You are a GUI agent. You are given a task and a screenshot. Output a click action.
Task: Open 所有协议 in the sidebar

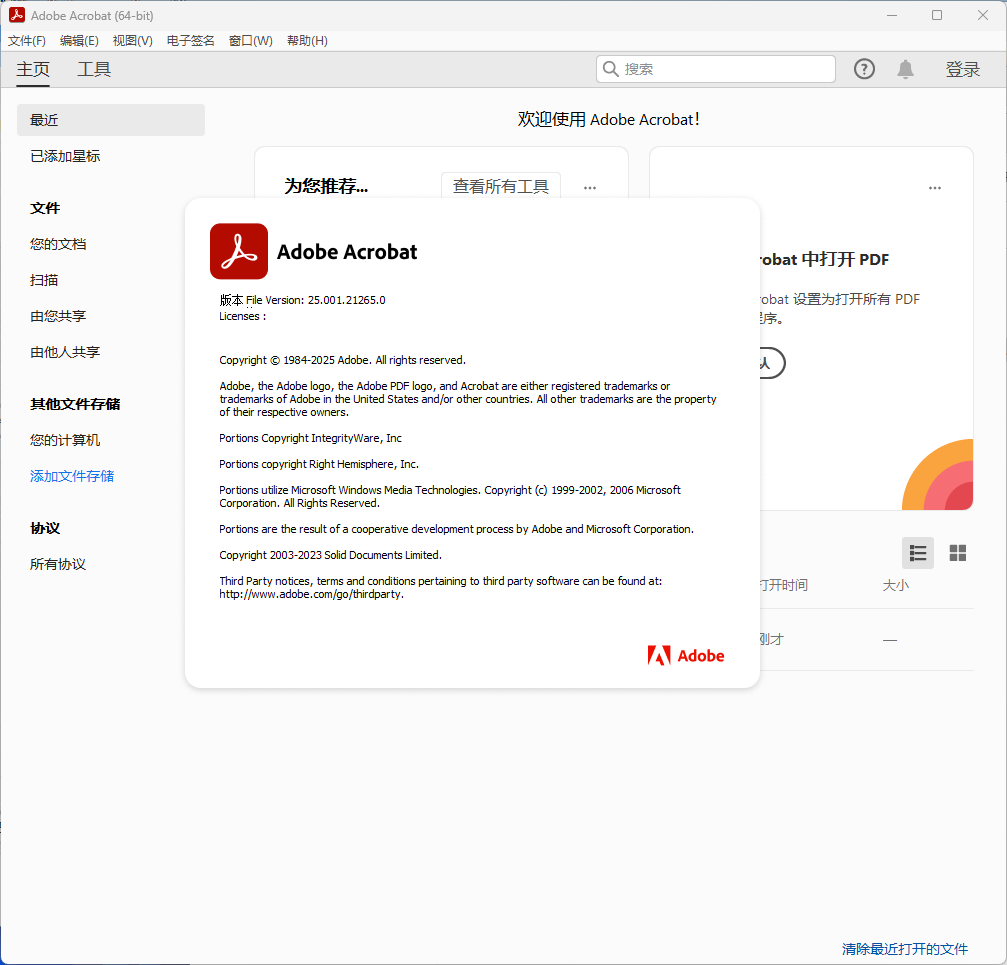tap(58, 564)
